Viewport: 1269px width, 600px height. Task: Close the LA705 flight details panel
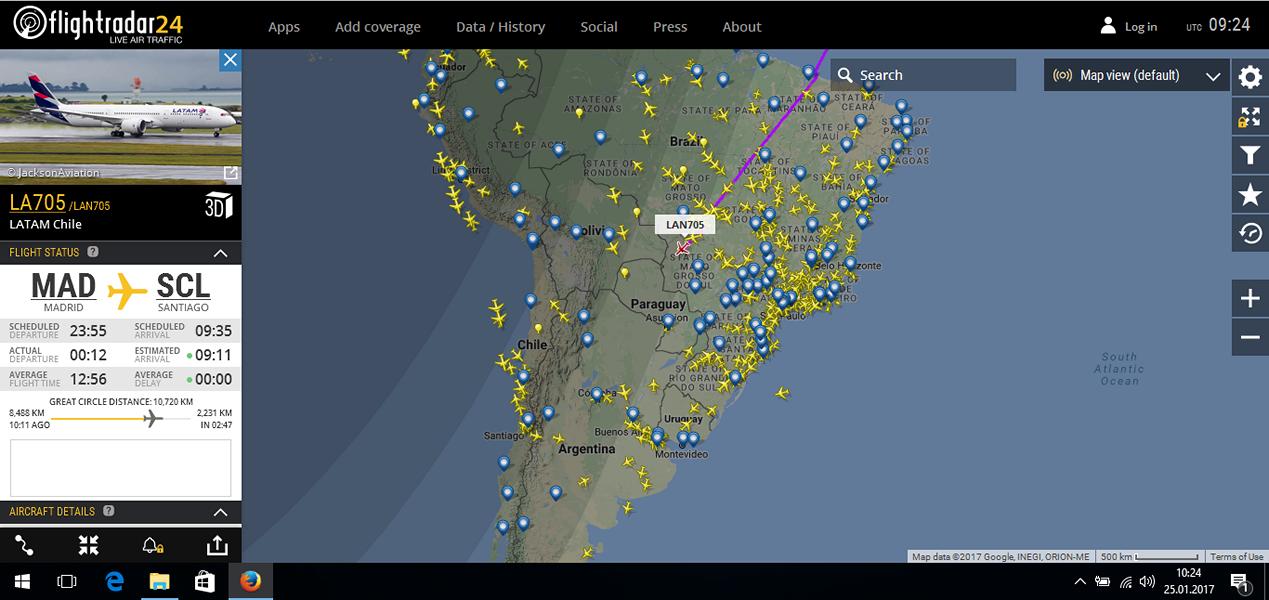point(230,60)
